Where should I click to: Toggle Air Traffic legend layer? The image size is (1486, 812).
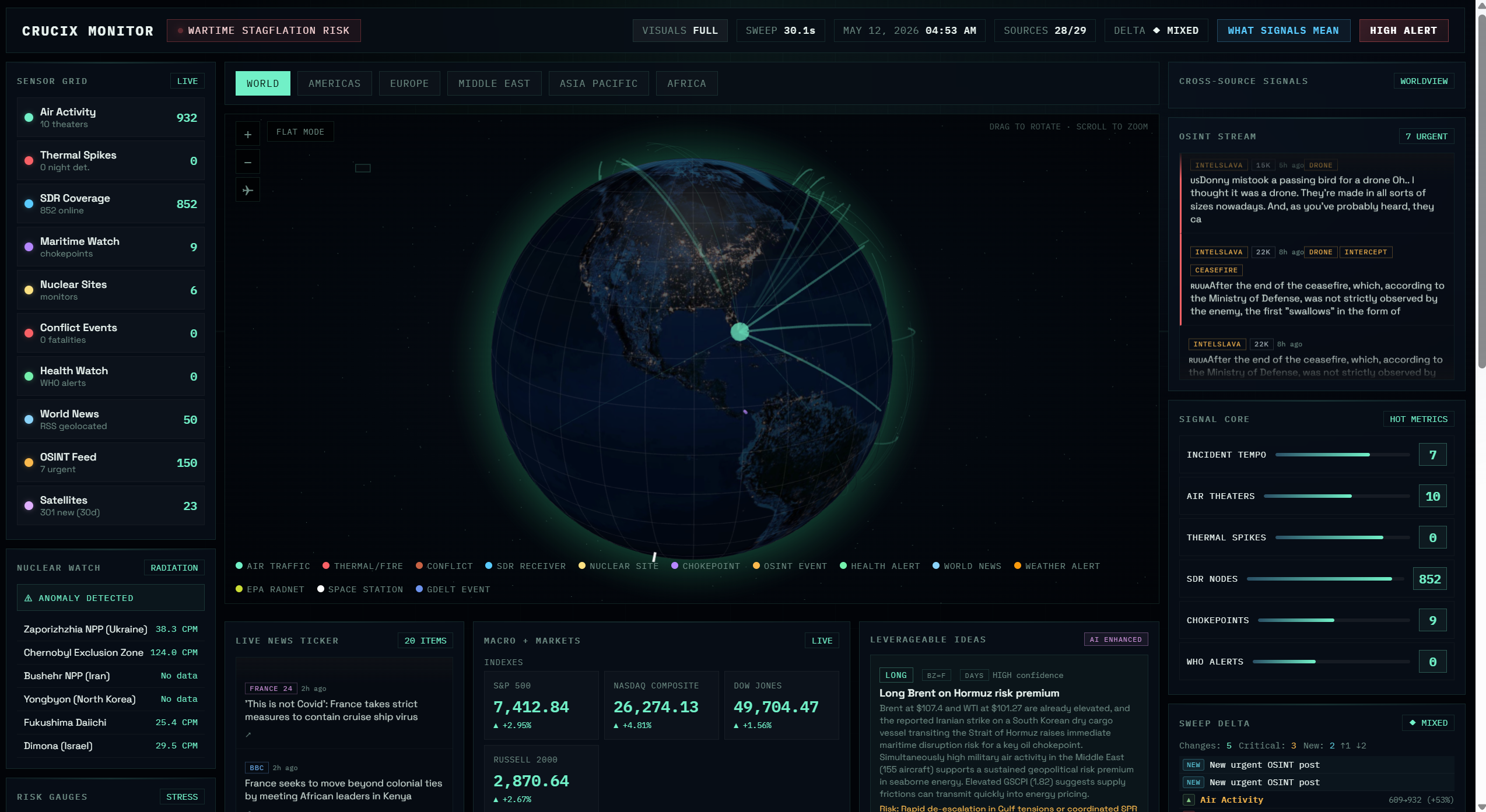click(x=273, y=566)
